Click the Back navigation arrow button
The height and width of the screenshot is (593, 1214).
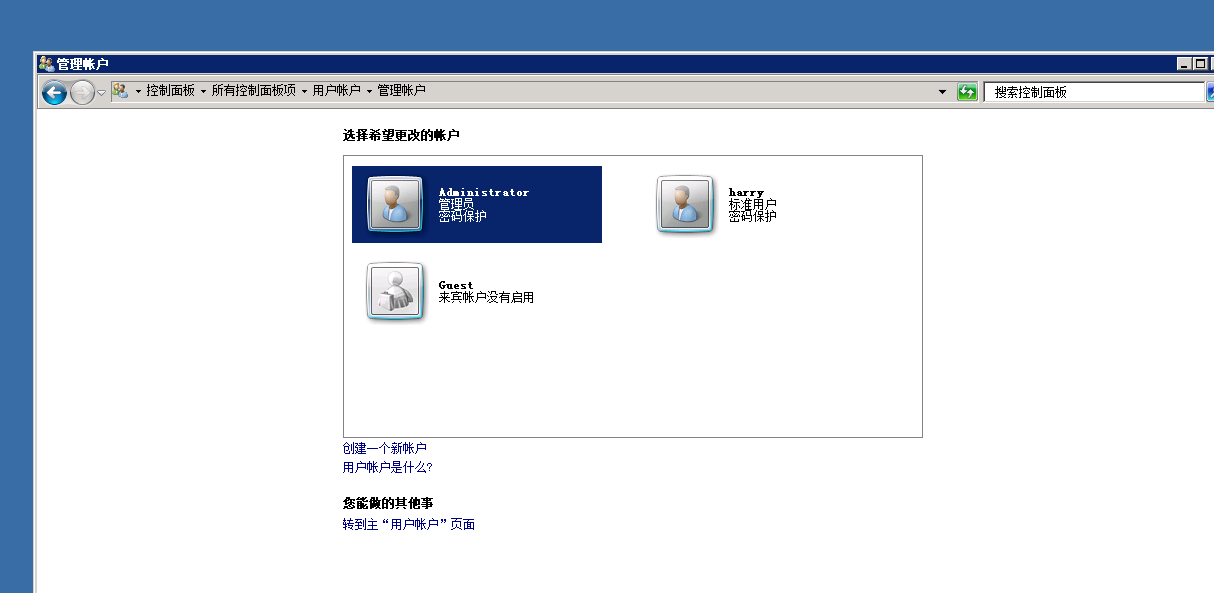pyautogui.click(x=54, y=93)
